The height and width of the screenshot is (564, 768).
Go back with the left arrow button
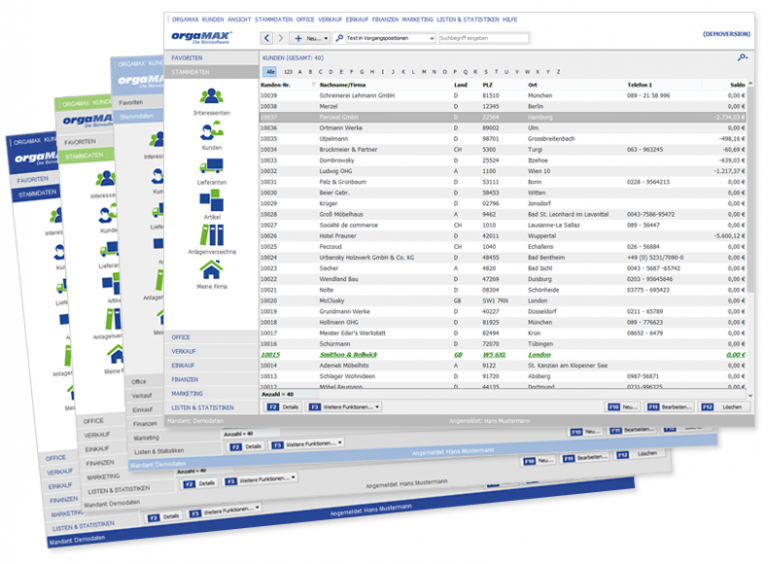click(267, 38)
